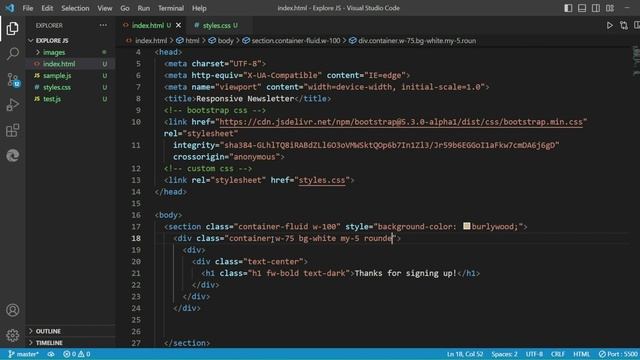Click the VS Code logo icon
Image resolution: width=640 pixels, height=360 pixels.
pyautogui.click(x=10, y=8)
